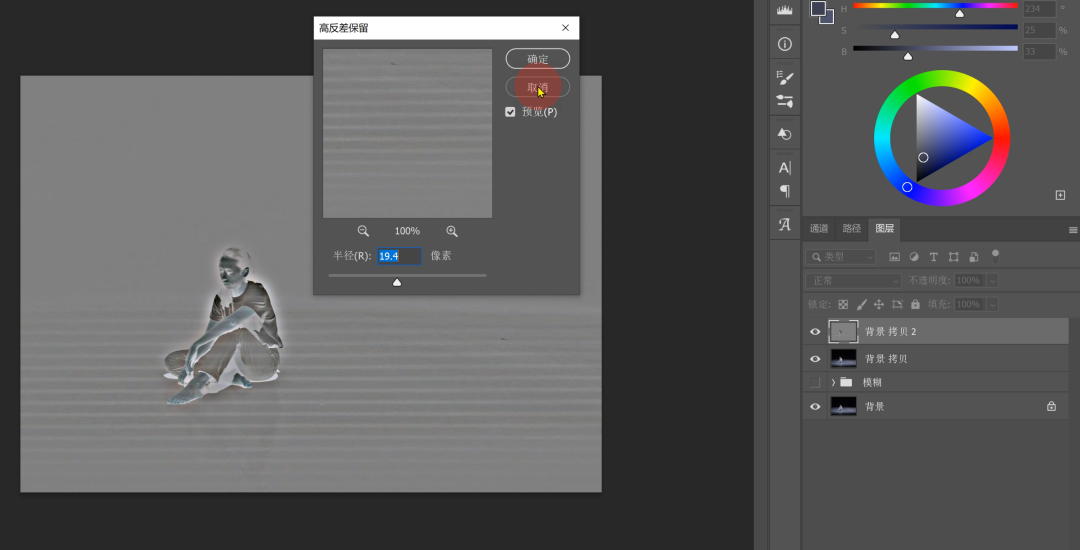Screen dimensions: 1080x550
Task: Click the S value field
Action: click(x=1039, y=30)
